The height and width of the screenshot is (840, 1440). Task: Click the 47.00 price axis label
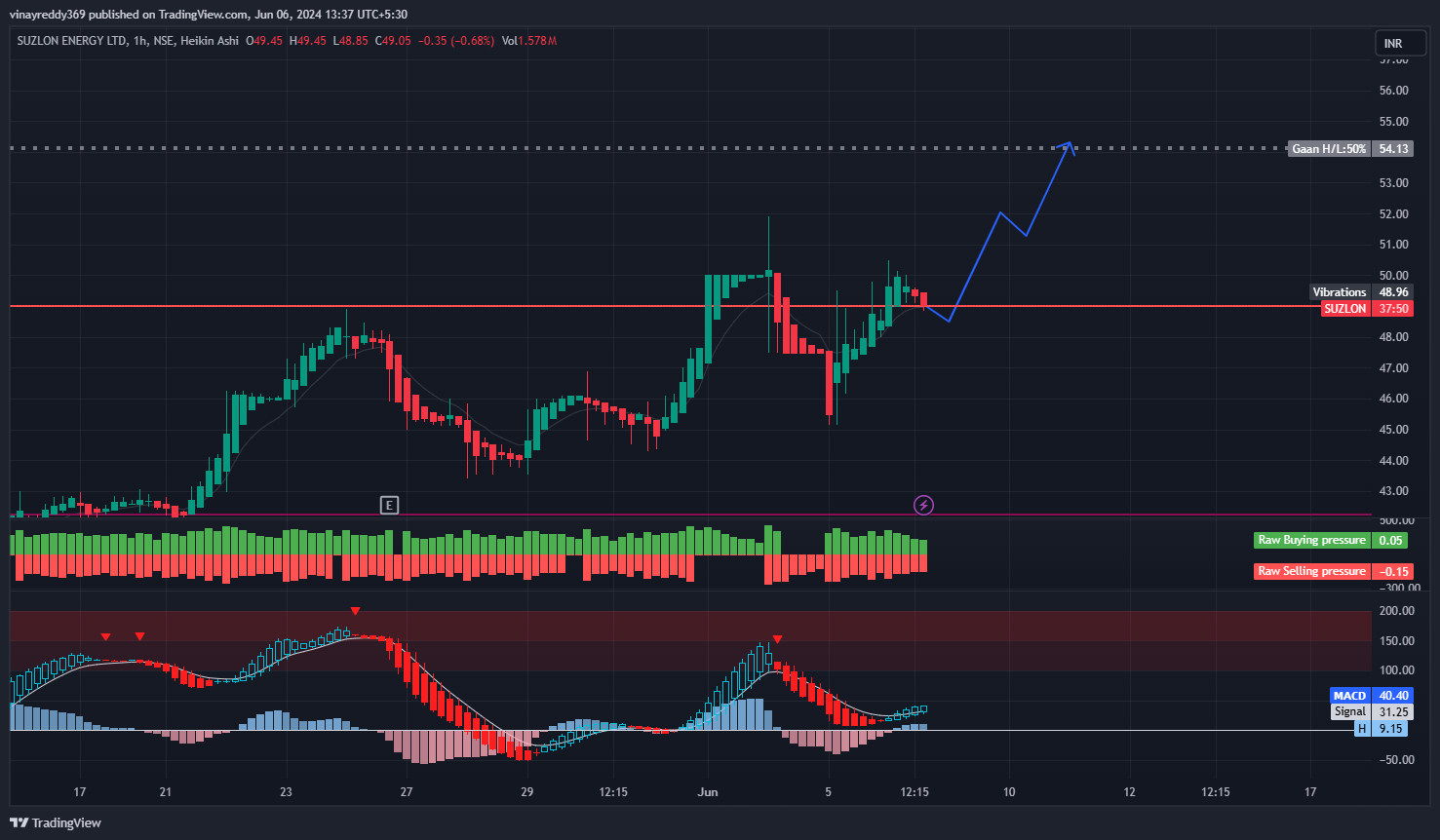tap(1393, 368)
